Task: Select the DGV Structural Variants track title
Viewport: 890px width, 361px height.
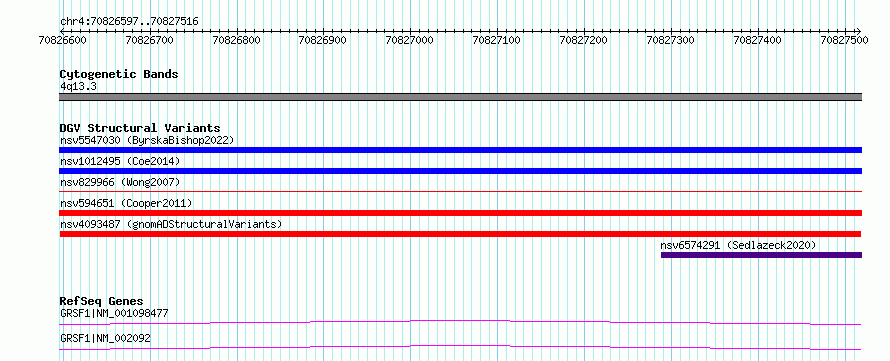Action: pos(140,128)
